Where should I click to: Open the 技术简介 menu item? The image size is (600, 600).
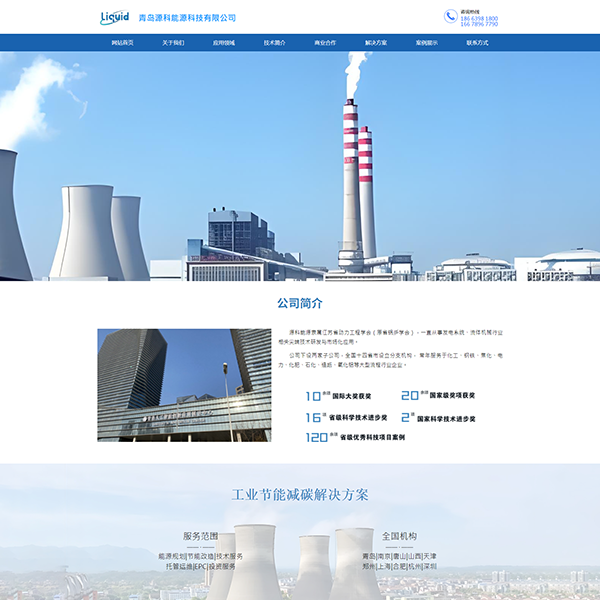[x=274, y=43]
